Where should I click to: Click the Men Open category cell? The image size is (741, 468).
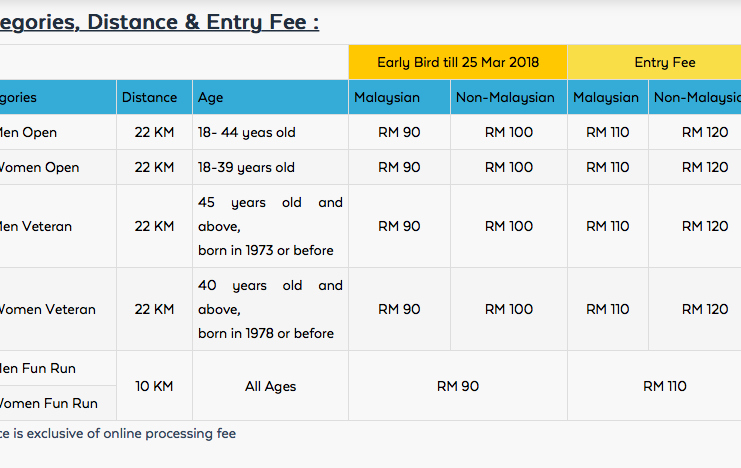(x=28, y=133)
